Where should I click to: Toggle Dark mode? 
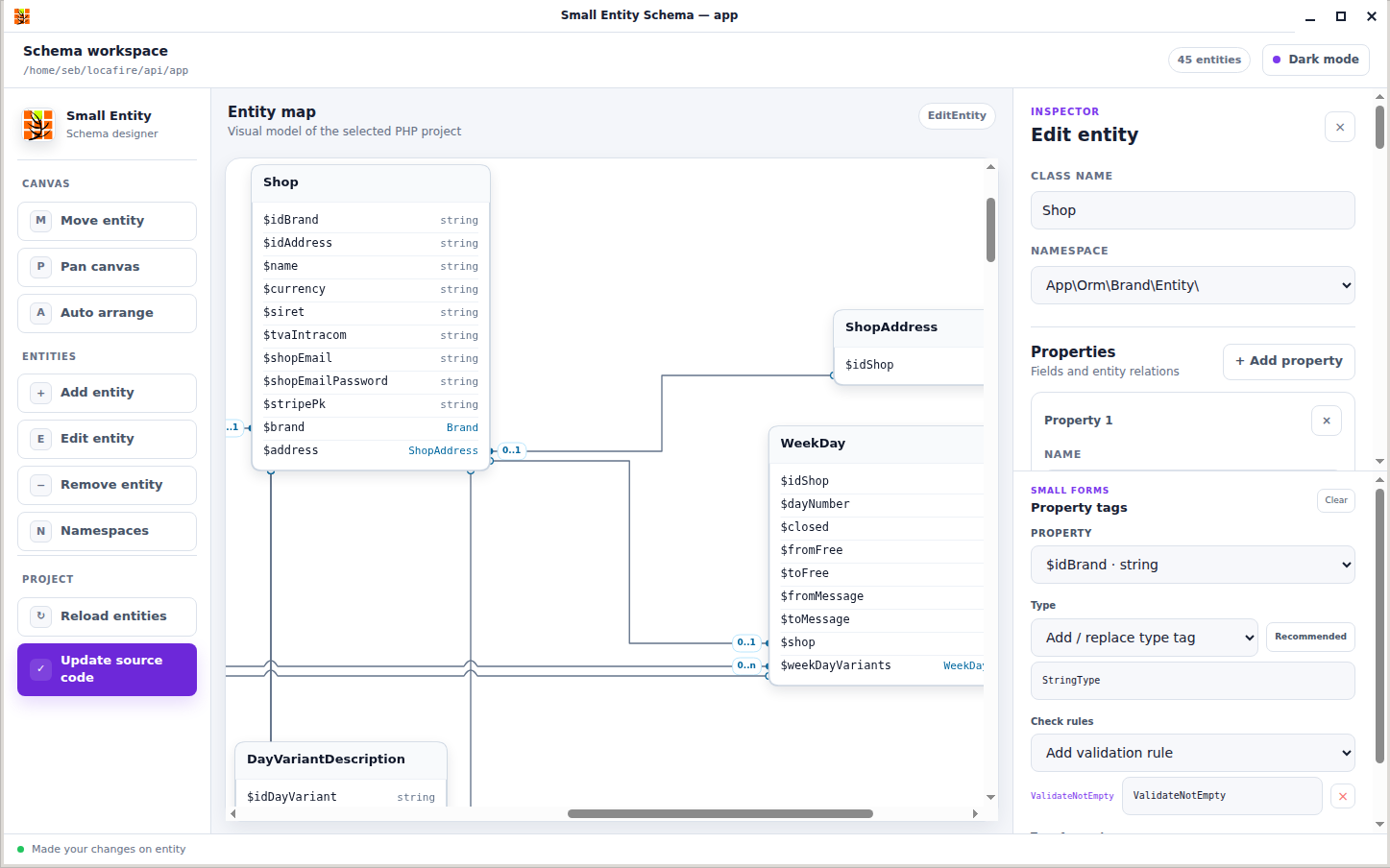(1316, 60)
